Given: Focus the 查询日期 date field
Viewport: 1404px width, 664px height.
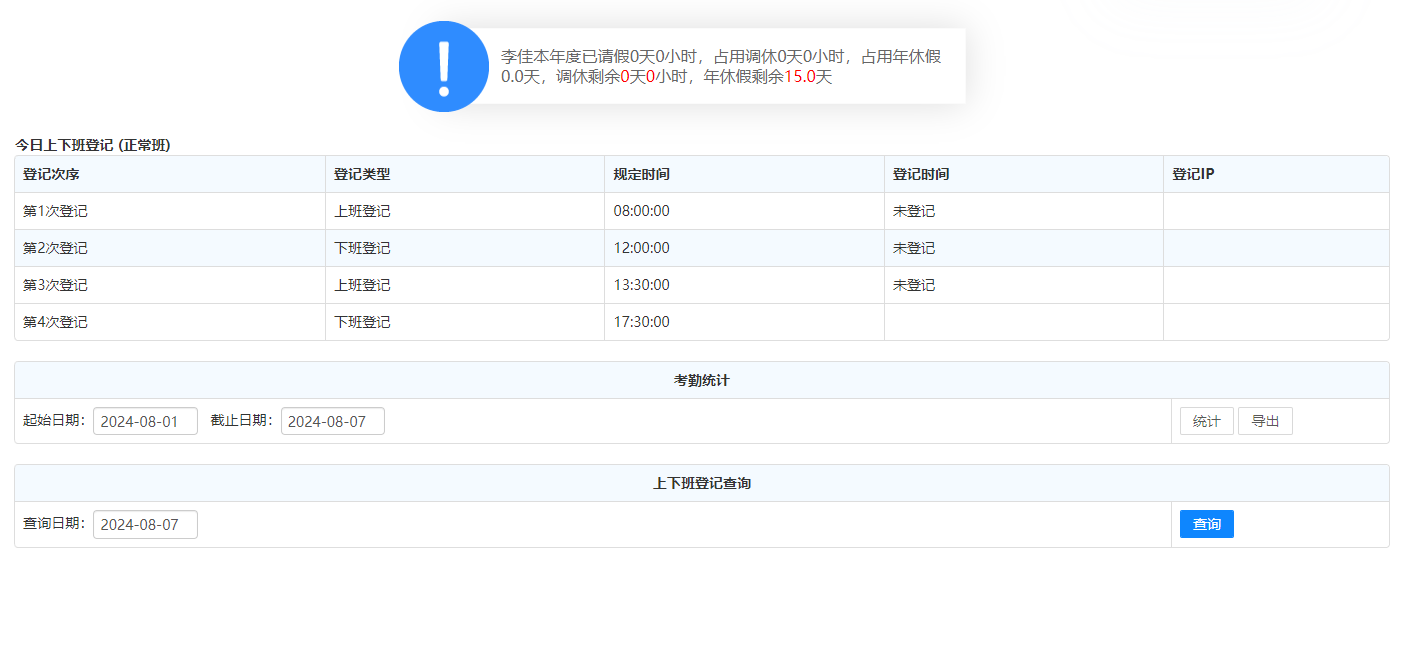Looking at the screenshot, I should (145, 524).
